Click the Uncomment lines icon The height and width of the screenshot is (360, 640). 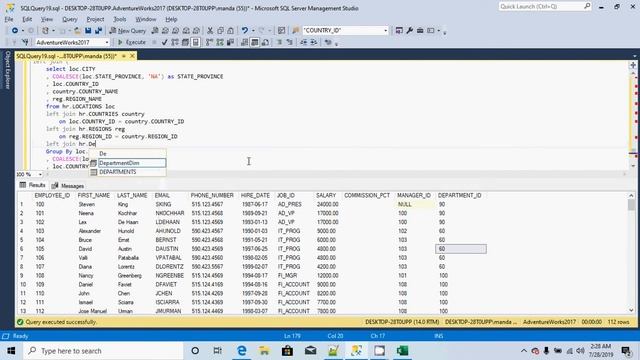289,42
